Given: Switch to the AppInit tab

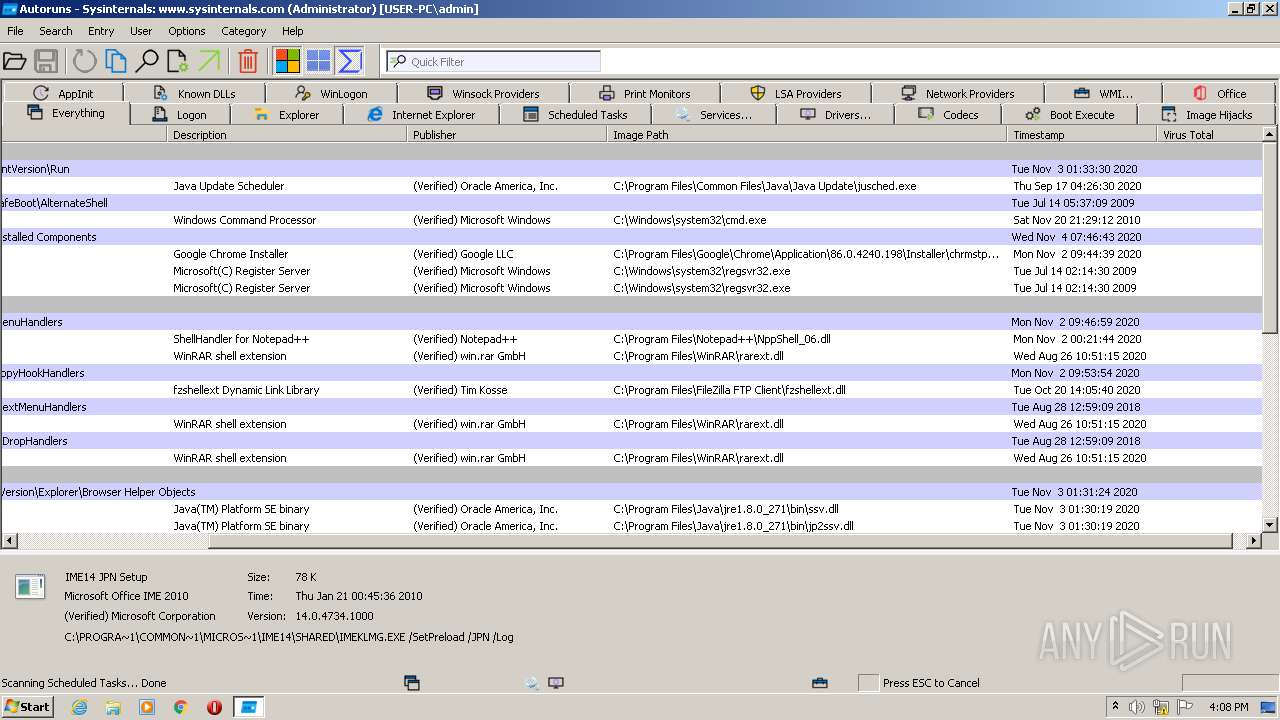Looking at the screenshot, I should pyautogui.click(x=63, y=93).
